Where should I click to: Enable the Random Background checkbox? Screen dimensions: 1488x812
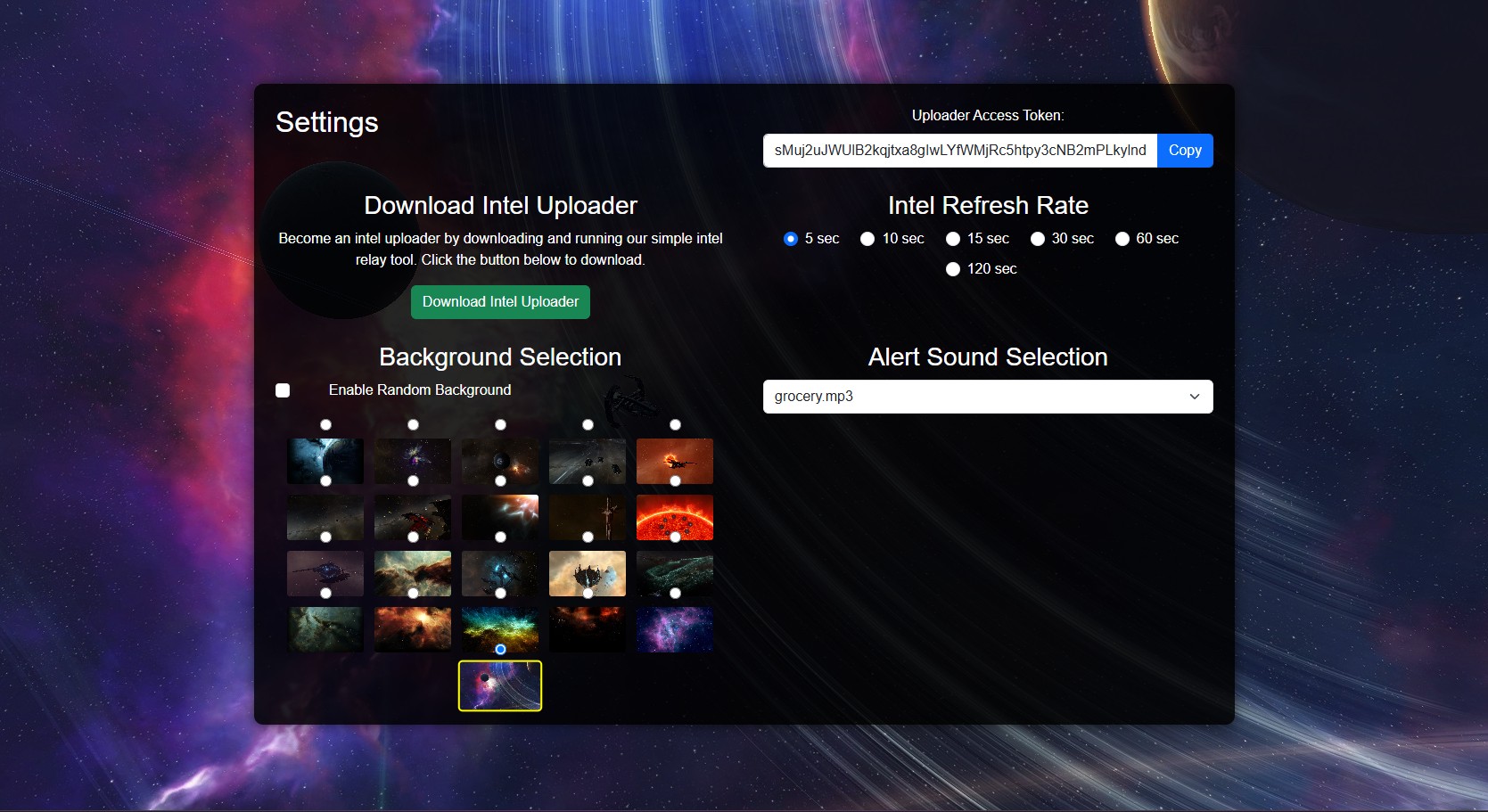pyautogui.click(x=283, y=390)
